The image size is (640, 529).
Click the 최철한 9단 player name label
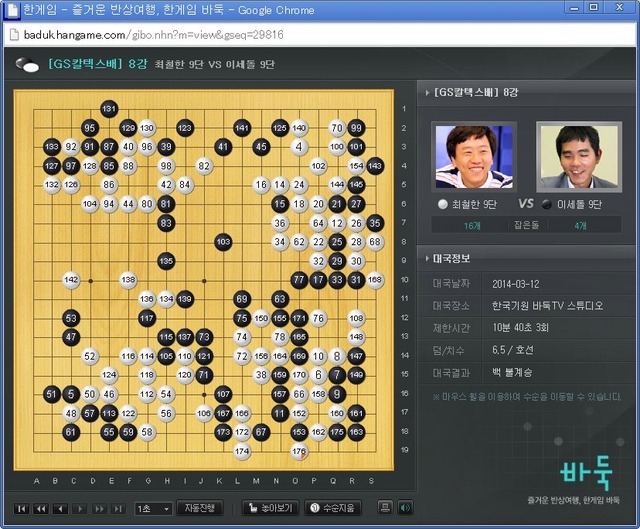(474, 204)
